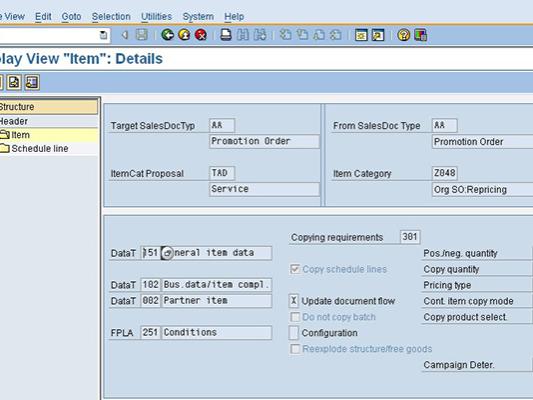Click the Find Next binoculars icon

tap(260, 35)
